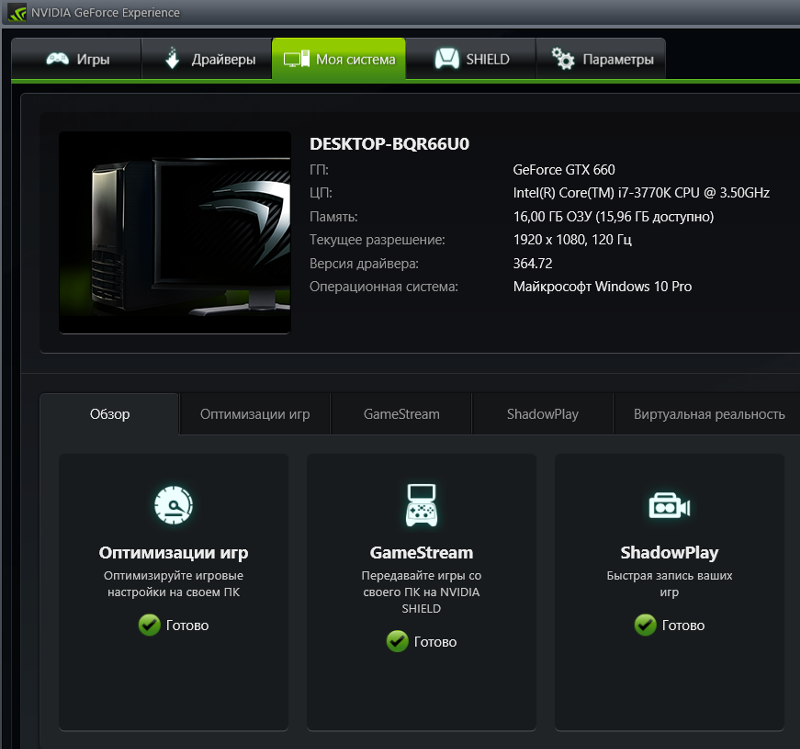Open the ShadowPlay sub-tab
The image size is (800, 749).
[543, 414]
